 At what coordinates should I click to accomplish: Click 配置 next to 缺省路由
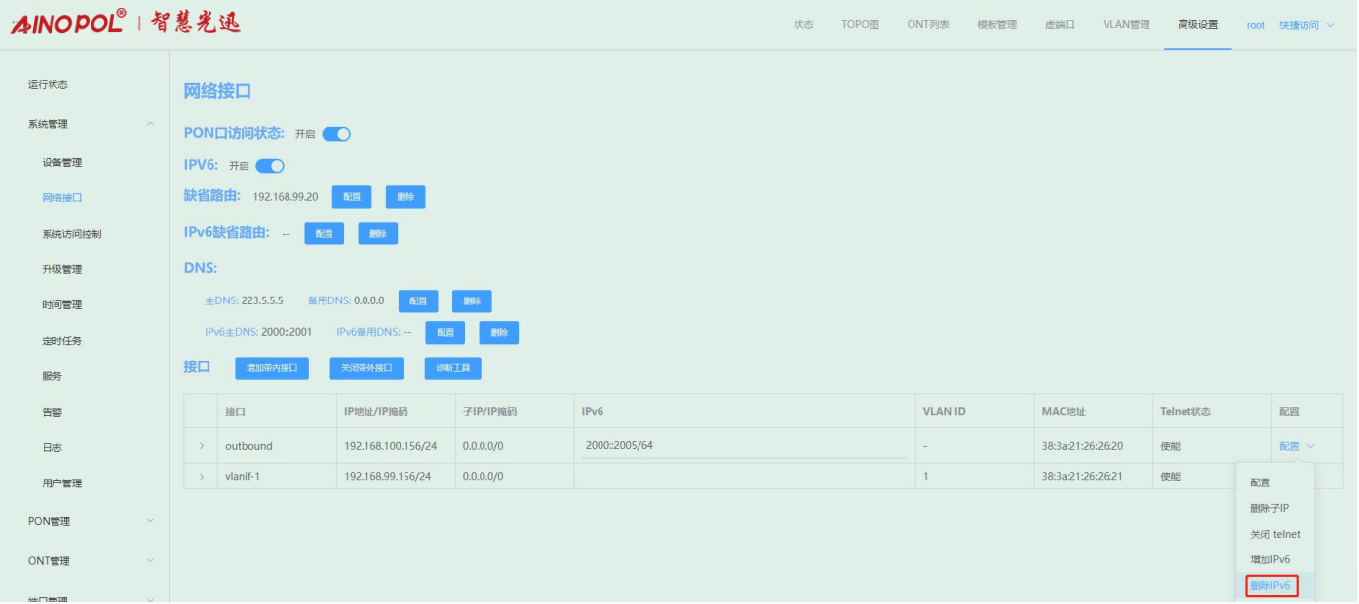point(352,197)
